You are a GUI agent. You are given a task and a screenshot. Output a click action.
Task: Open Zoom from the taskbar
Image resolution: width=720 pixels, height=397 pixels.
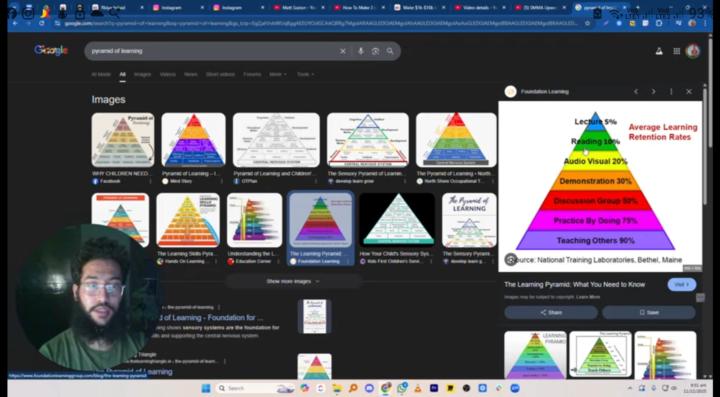point(515,388)
